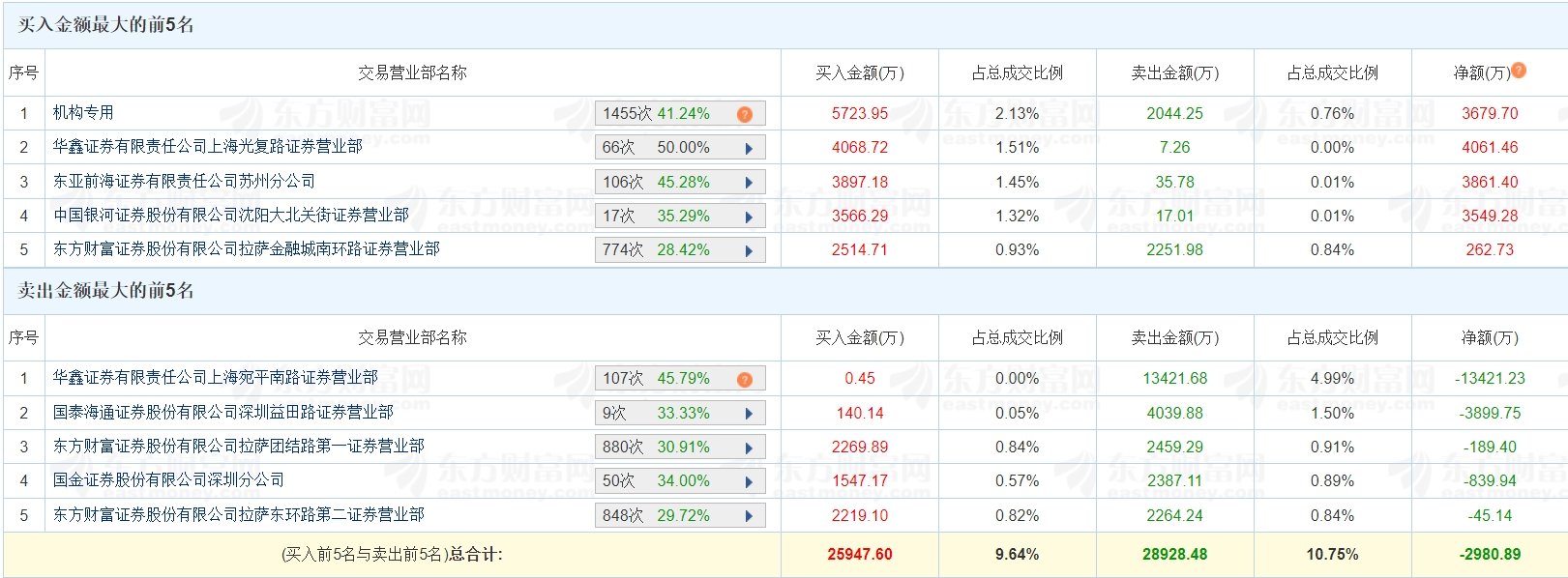Click the section title "买入金额最大的前5名"
The height and width of the screenshot is (578, 1568).
(106, 25)
